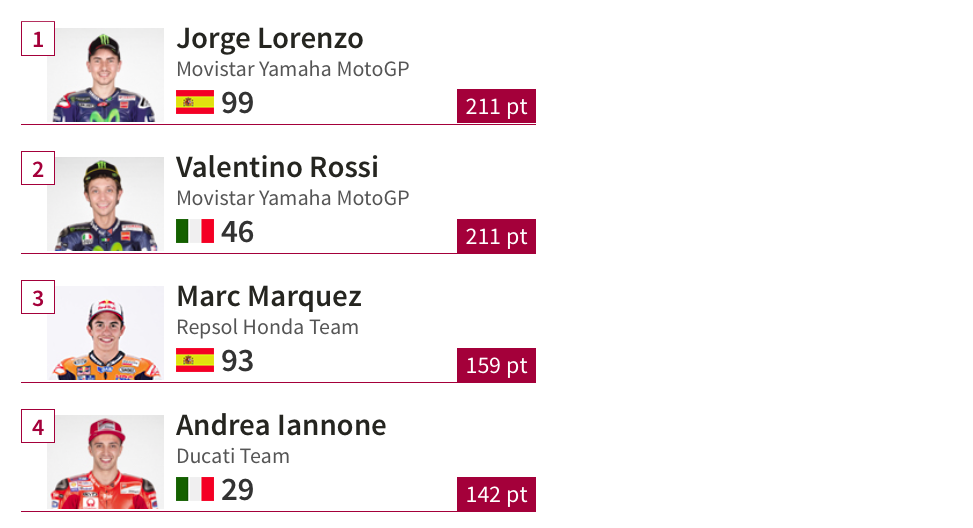Click the rank 1 position badge

point(38,40)
